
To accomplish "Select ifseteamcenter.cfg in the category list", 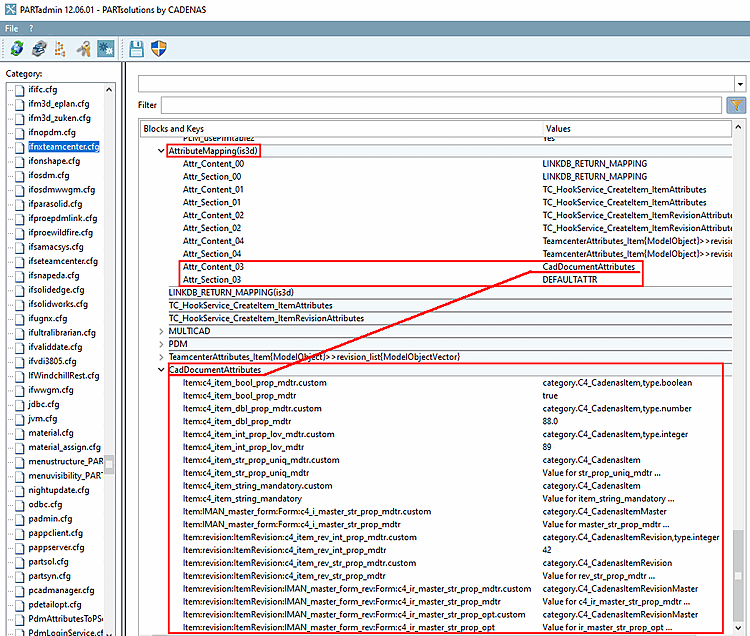I will point(63,262).
